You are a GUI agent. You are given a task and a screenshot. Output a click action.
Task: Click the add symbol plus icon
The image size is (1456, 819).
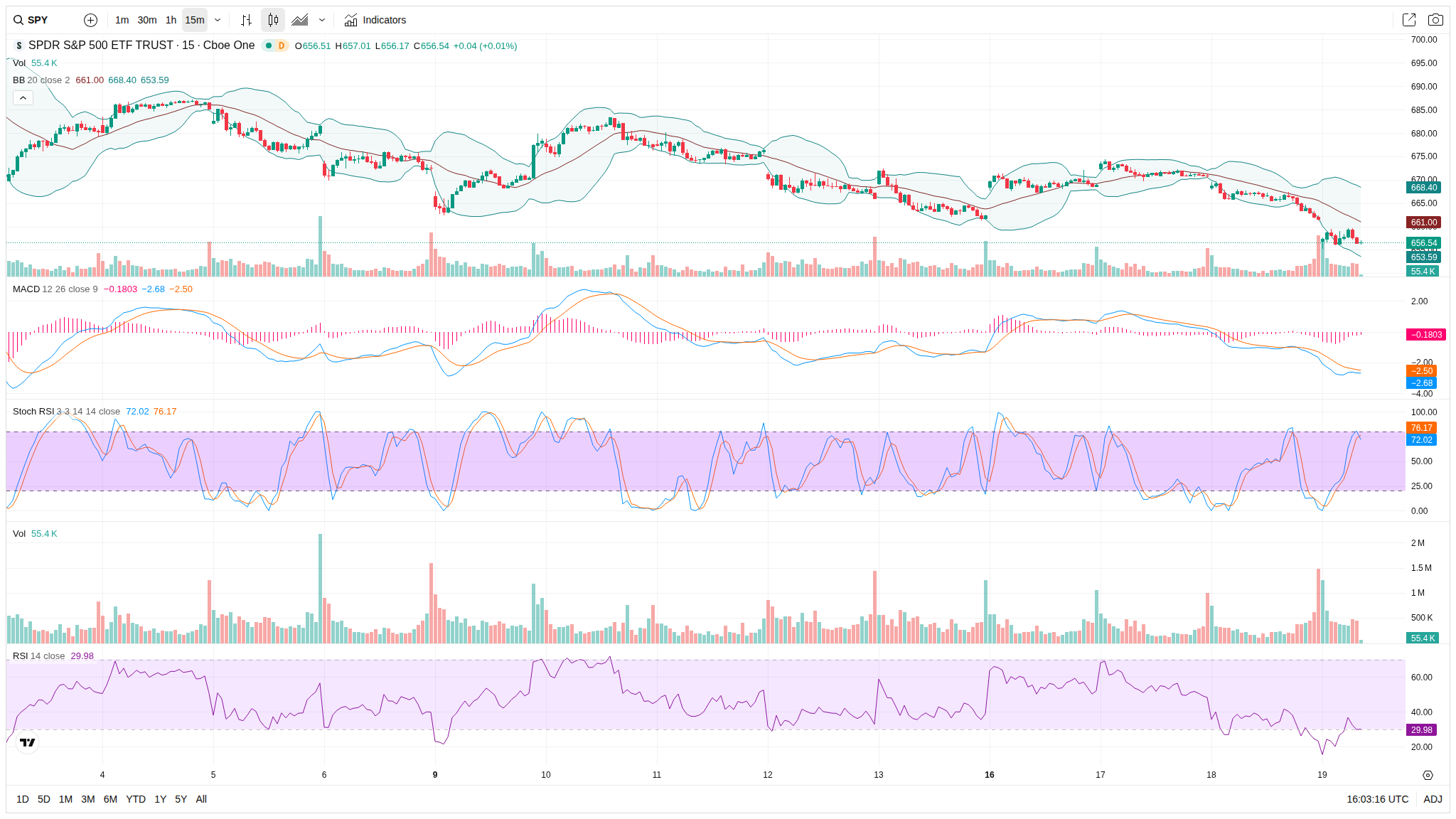(x=90, y=20)
